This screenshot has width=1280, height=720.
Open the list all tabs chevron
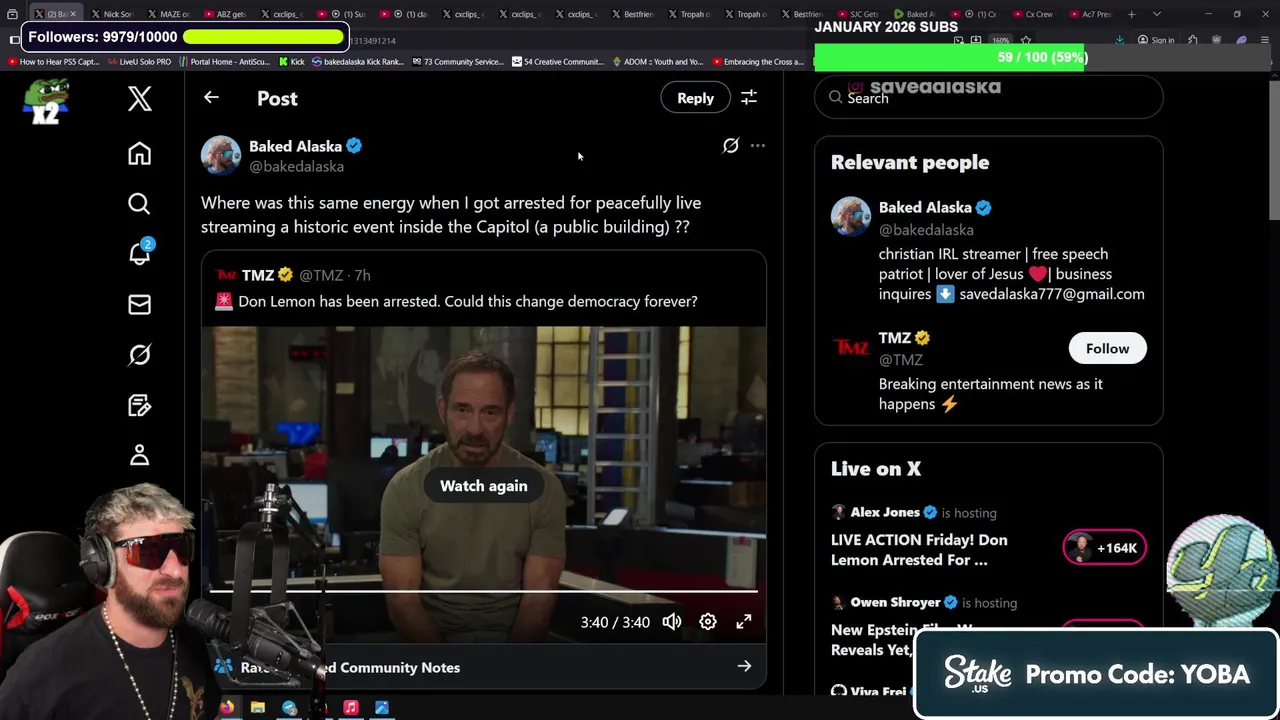pos(1157,14)
